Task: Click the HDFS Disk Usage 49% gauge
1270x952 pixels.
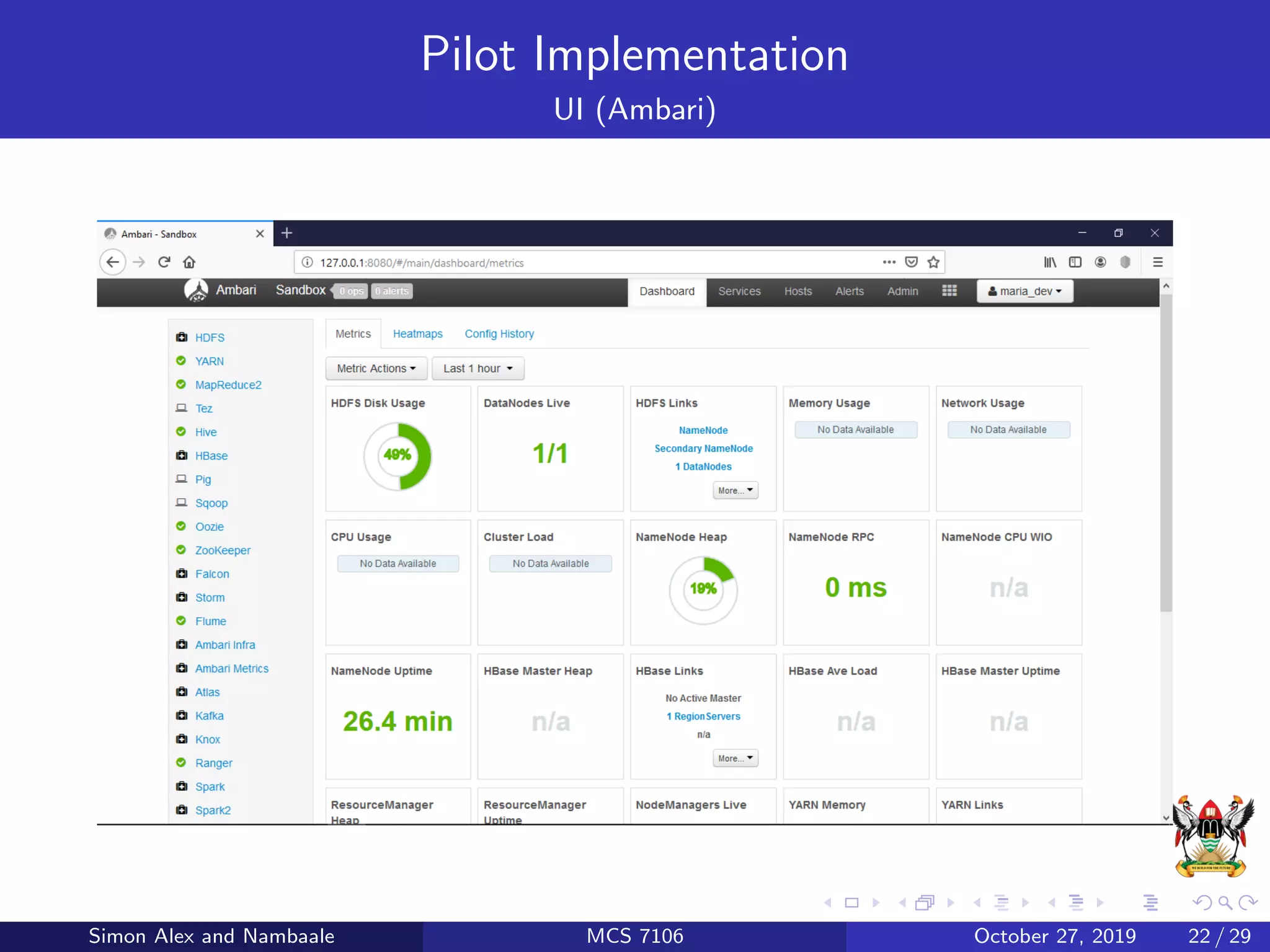Action: point(397,456)
